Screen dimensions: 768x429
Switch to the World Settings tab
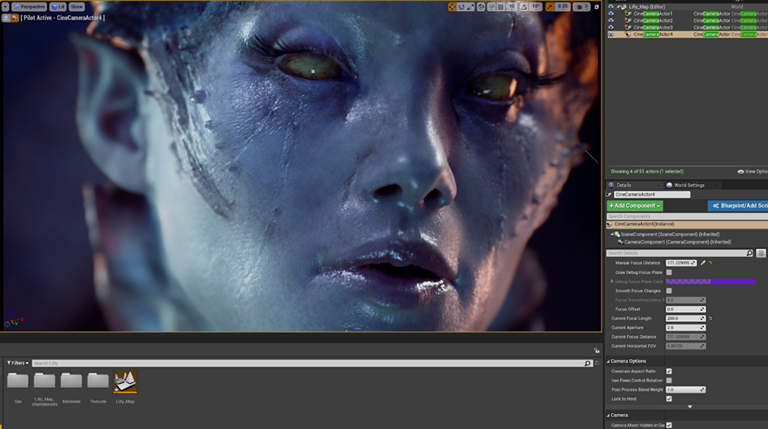tap(688, 185)
